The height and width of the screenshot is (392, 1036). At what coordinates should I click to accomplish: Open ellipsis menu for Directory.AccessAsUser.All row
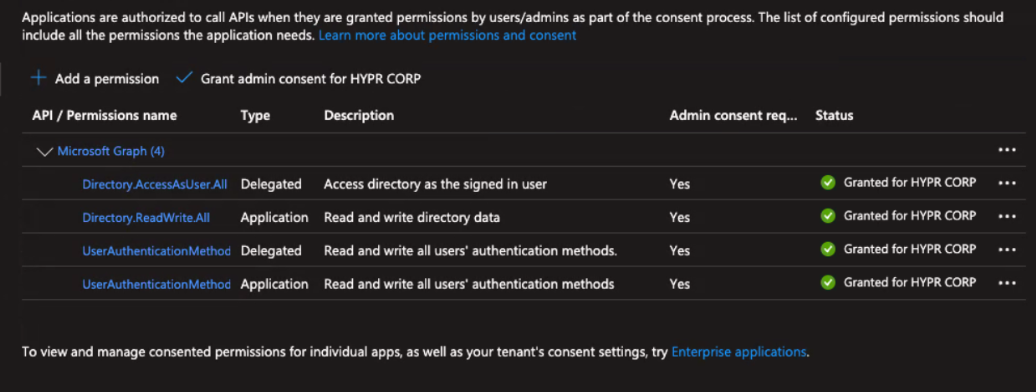coord(1007,183)
